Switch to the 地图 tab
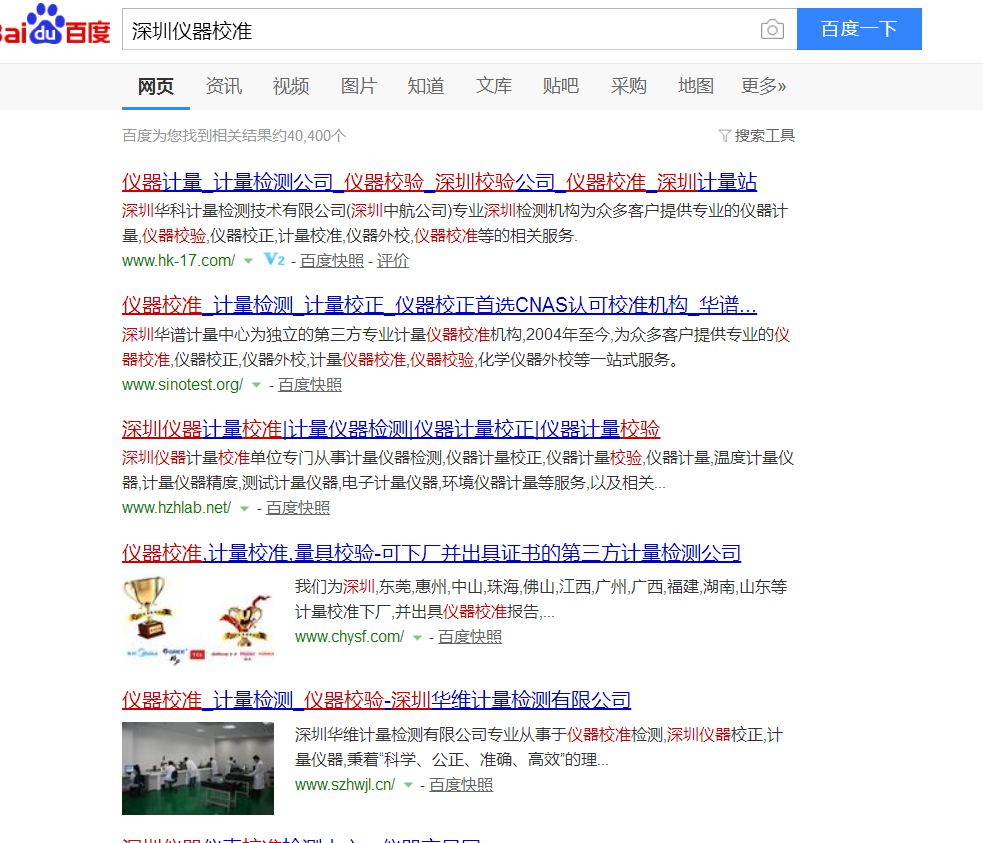 click(696, 86)
